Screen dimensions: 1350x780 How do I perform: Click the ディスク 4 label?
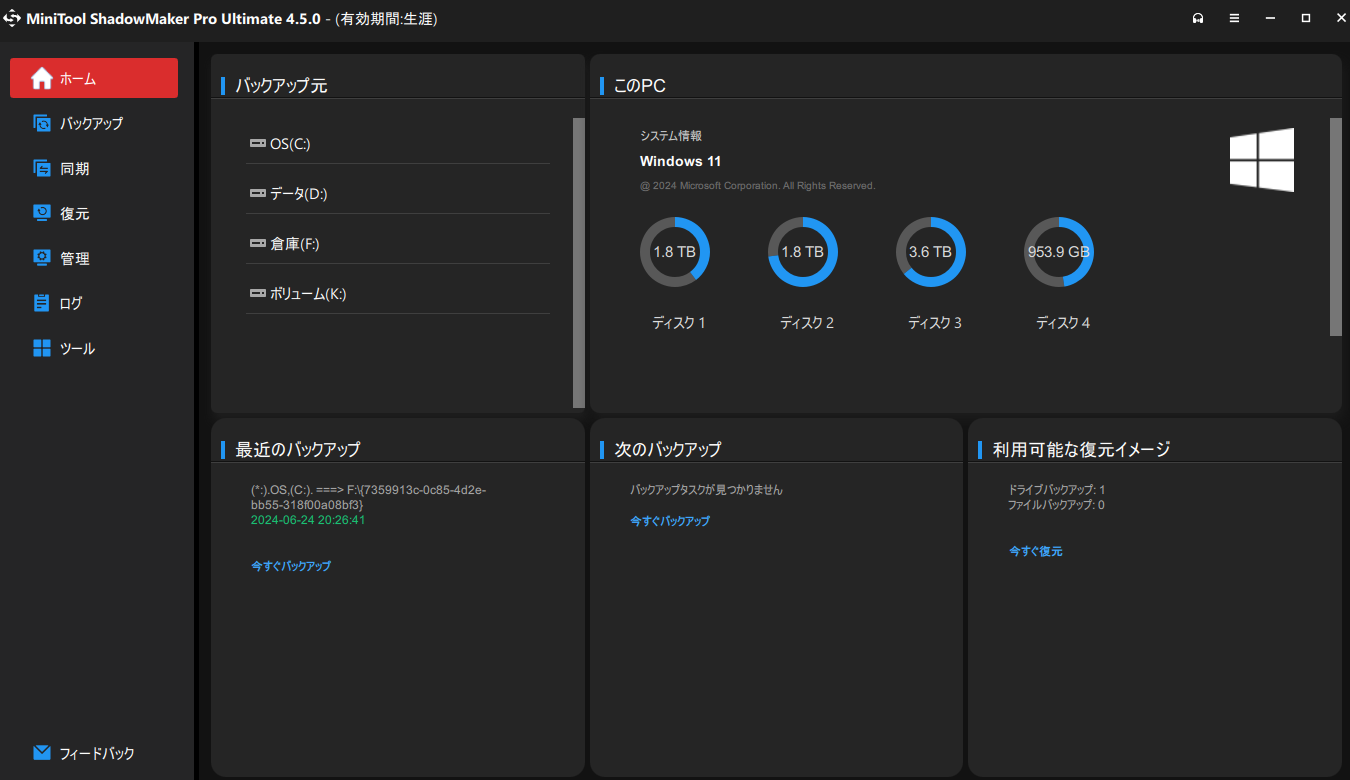click(1063, 323)
